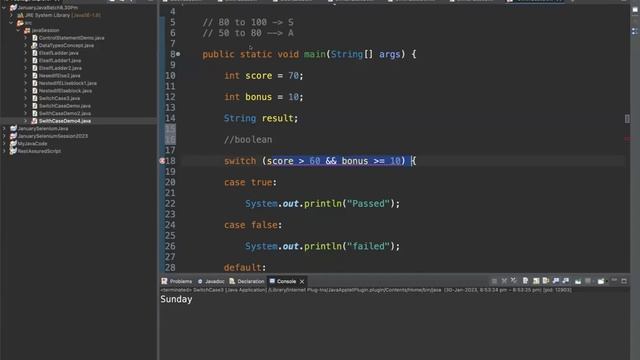Switch to the Problems tab

click(x=177, y=281)
